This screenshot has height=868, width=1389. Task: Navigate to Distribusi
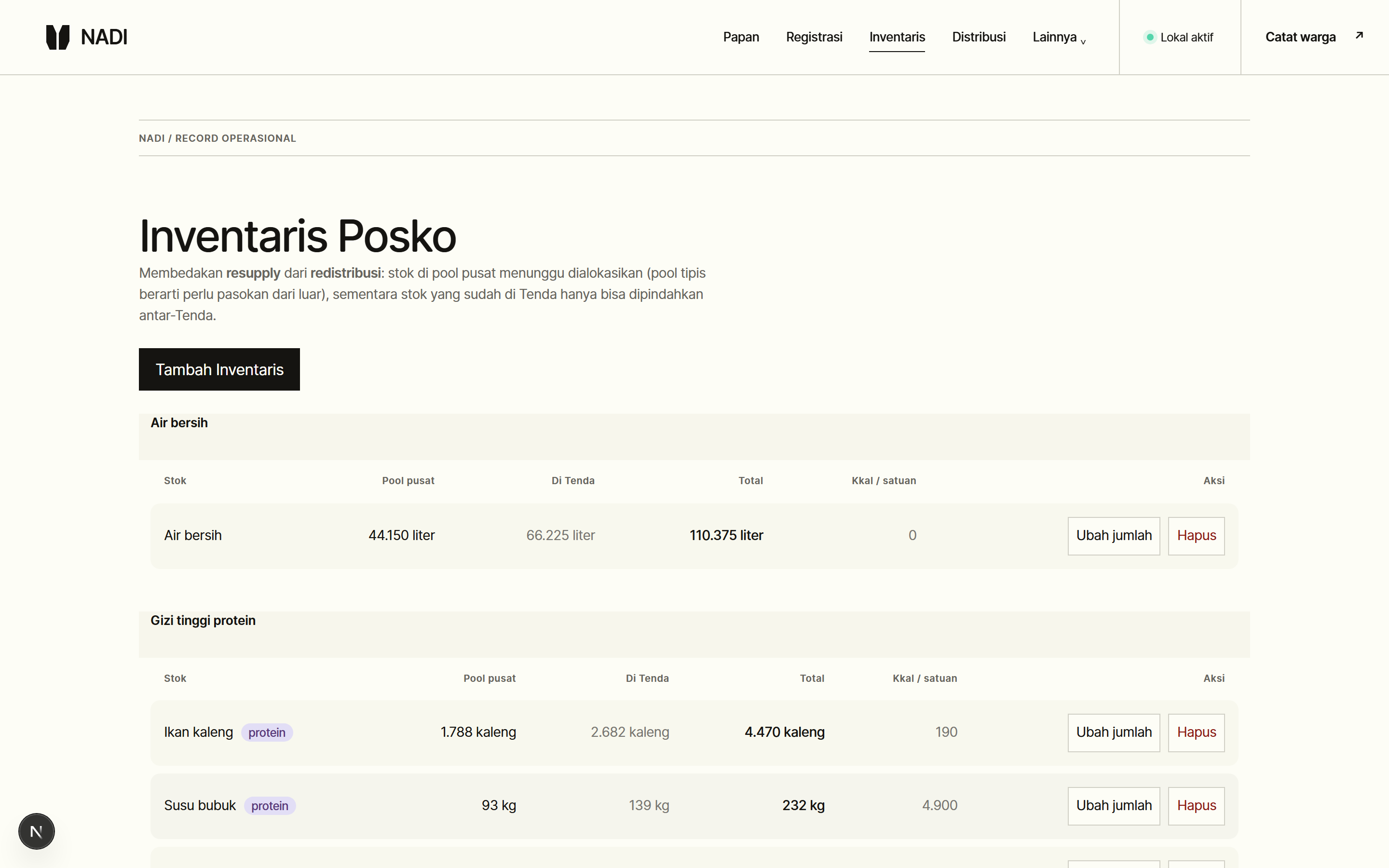[x=979, y=37]
